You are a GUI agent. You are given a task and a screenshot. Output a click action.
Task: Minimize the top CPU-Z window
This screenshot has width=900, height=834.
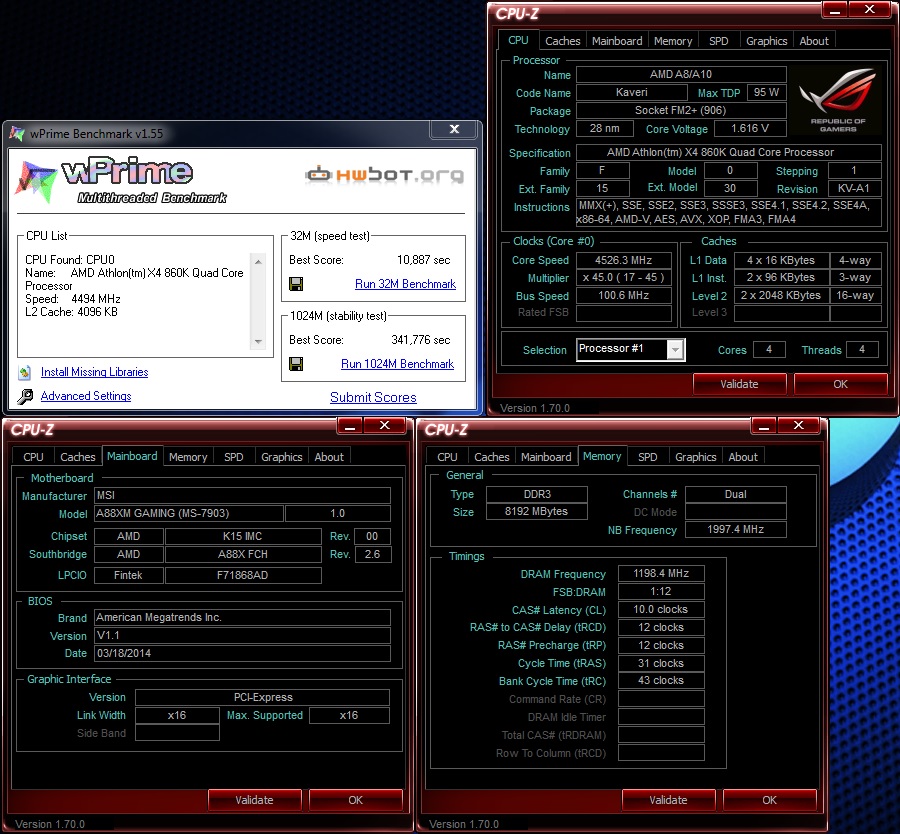835,10
